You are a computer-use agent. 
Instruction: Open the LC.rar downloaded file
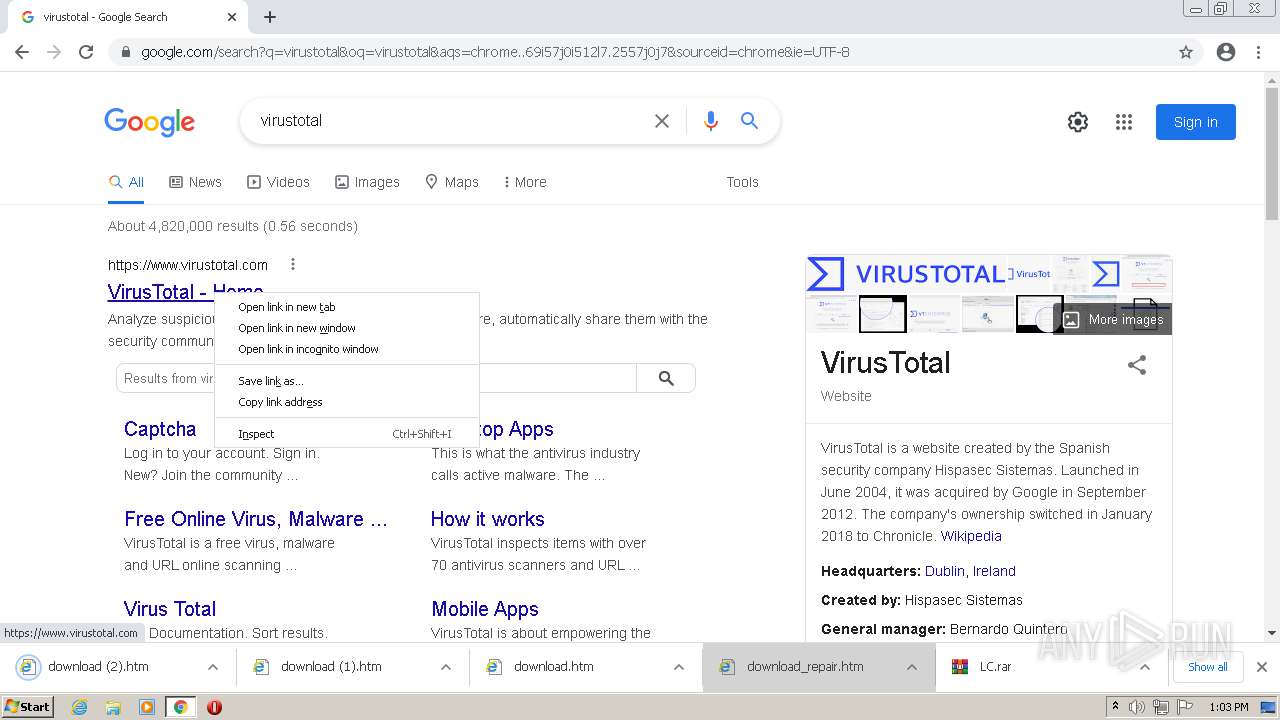click(x=995, y=667)
